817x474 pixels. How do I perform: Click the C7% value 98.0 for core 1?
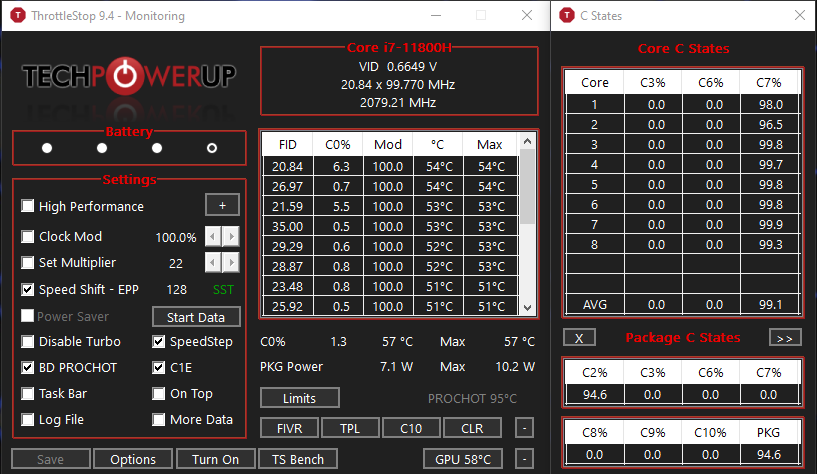771,105
